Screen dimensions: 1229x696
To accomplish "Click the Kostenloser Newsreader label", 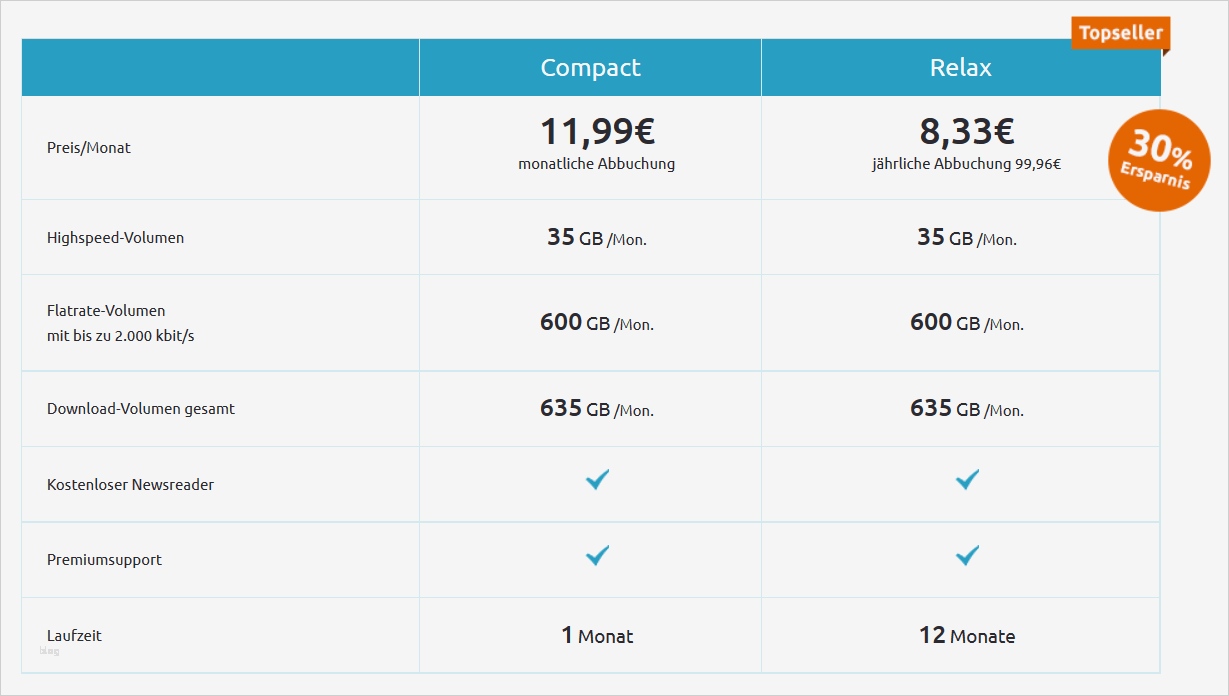I will [130, 485].
